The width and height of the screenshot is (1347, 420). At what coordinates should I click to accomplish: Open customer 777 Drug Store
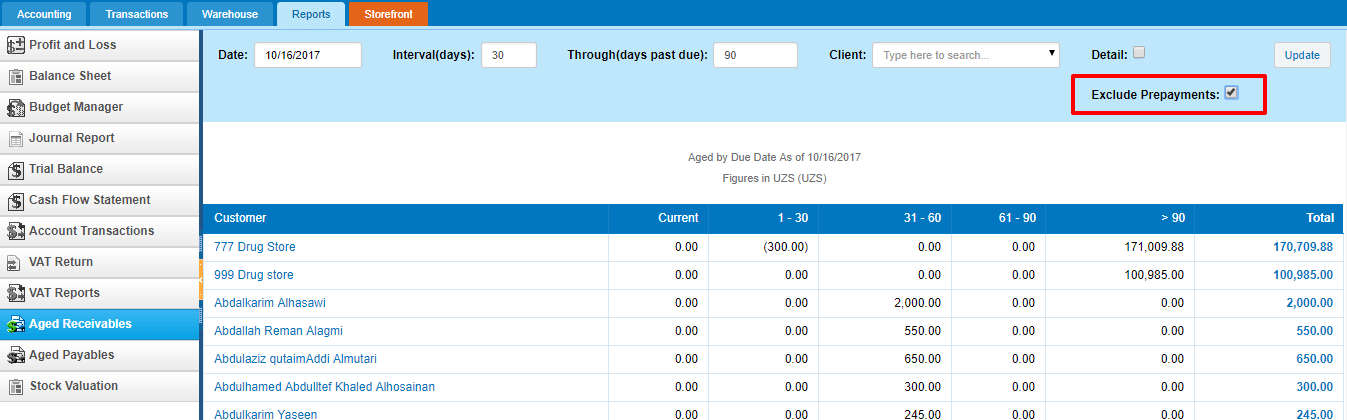point(255,247)
